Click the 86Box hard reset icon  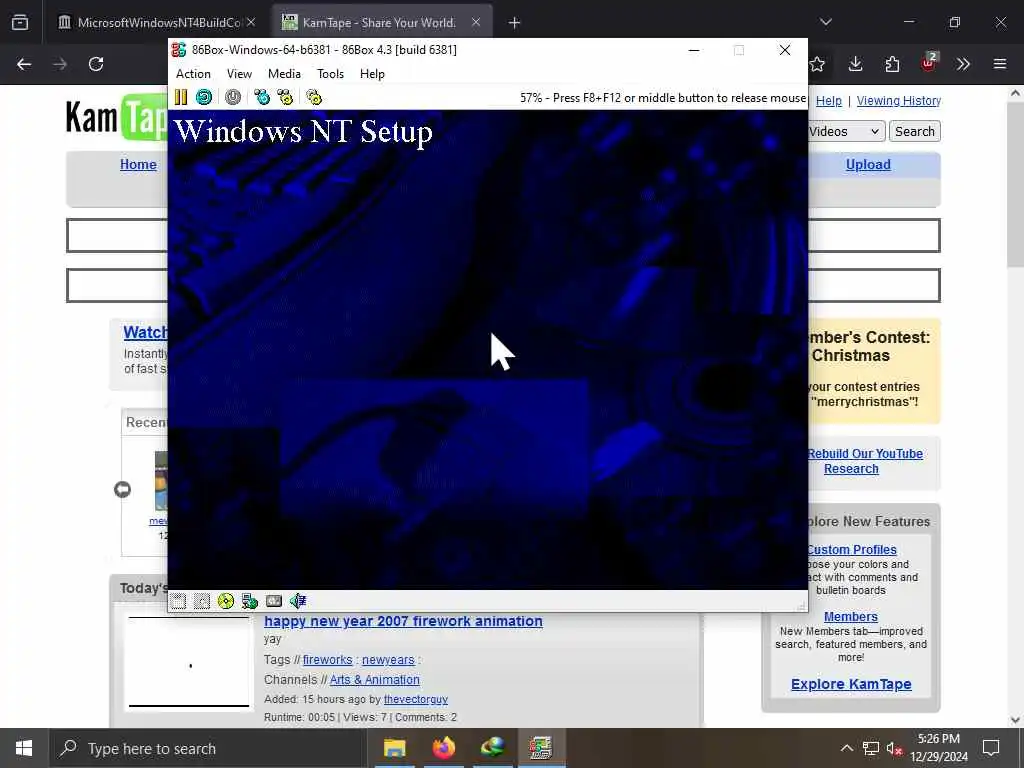coord(204,97)
